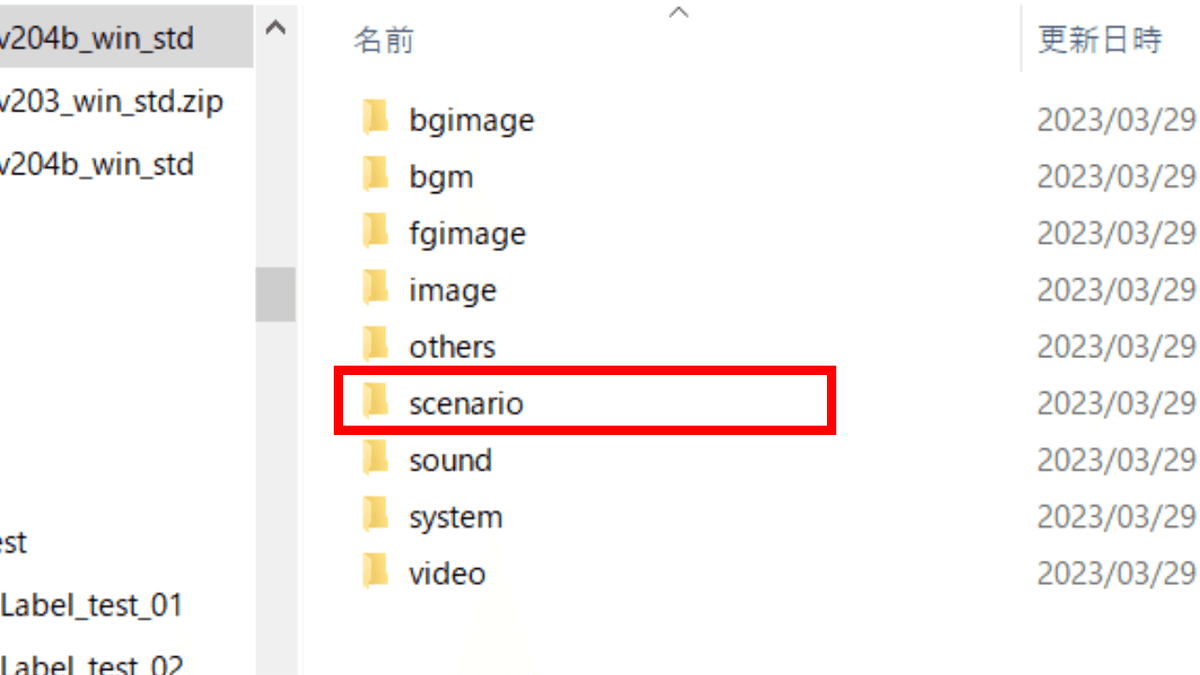Image resolution: width=1200 pixels, height=675 pixels.
Task: Select the system folder icon
Action: click(x=376, y=517)
